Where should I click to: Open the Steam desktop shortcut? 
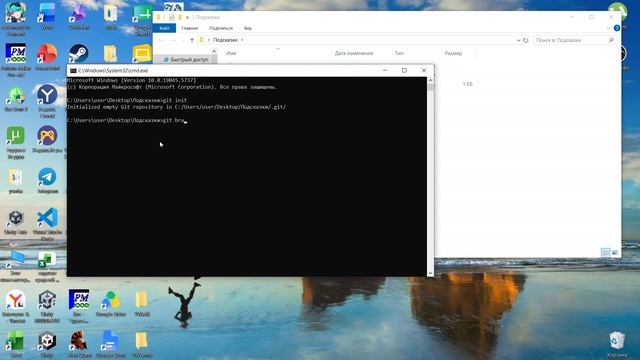point(79,54)
